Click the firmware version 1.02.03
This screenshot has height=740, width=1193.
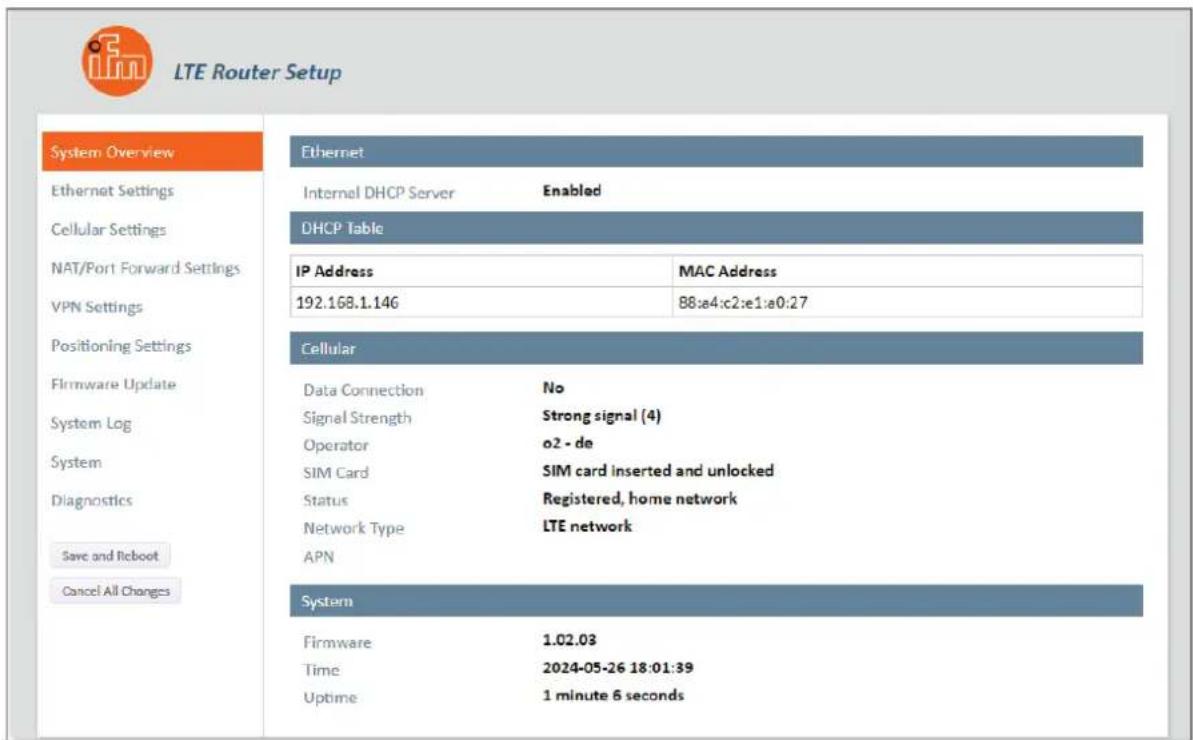pyautogui.click(x=570, y=640)
